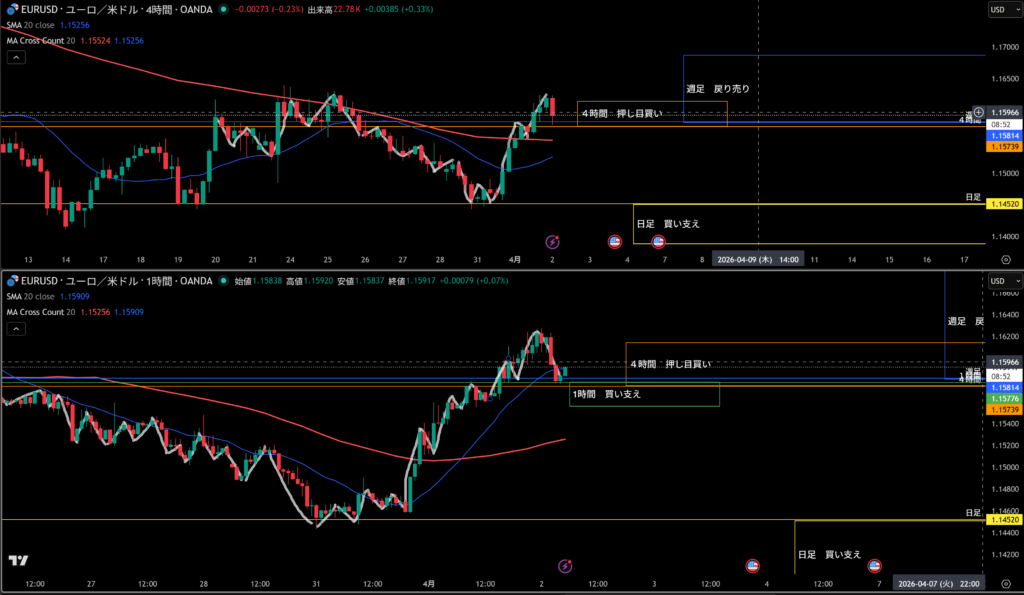The image size is (1024, 595).
Task: Select the 1時間 買い支え green rectangle
Action: (644, 395)
